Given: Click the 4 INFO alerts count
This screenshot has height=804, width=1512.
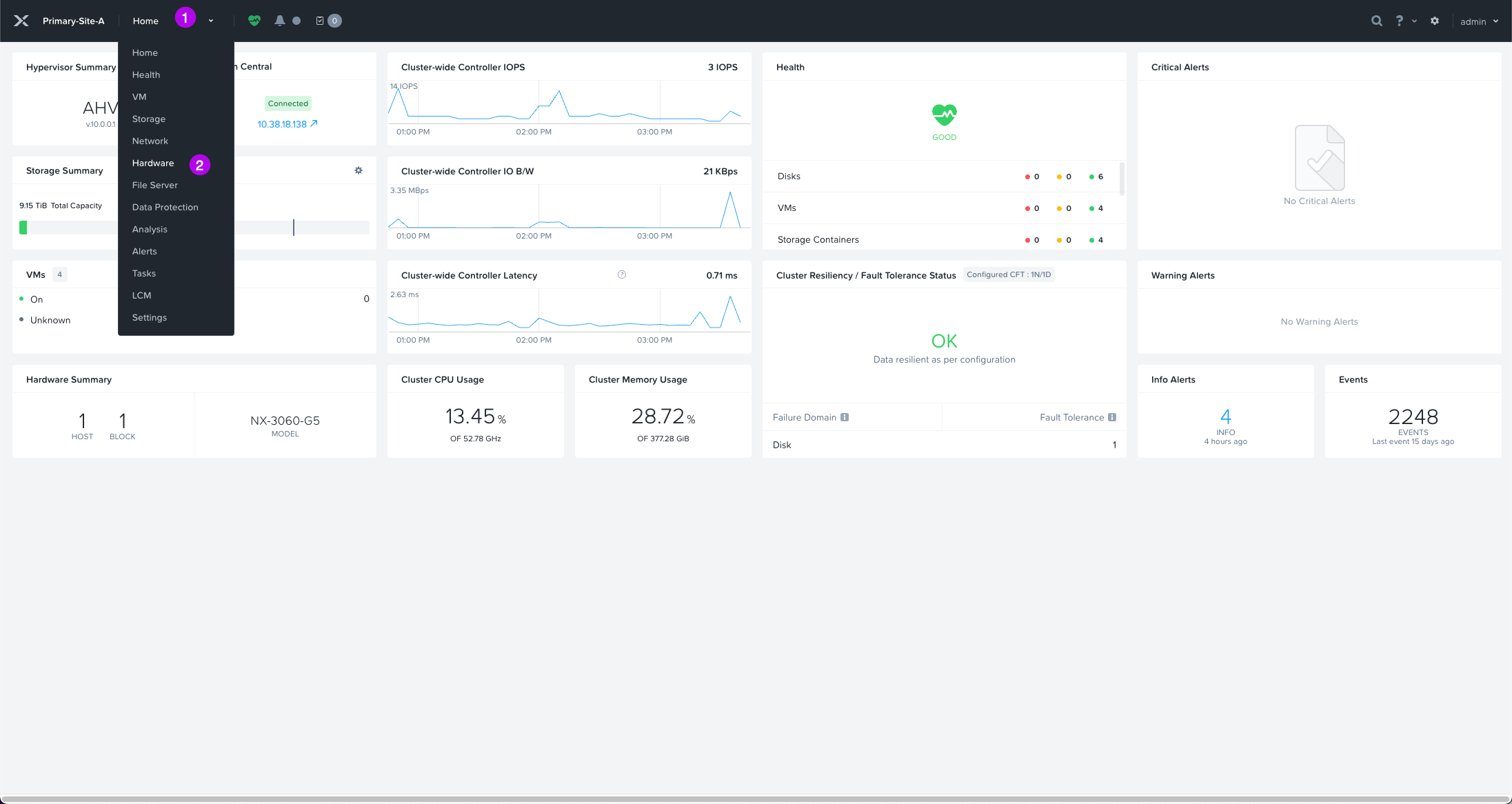Looking at the screenshot, I should (x=1225, y=416).
